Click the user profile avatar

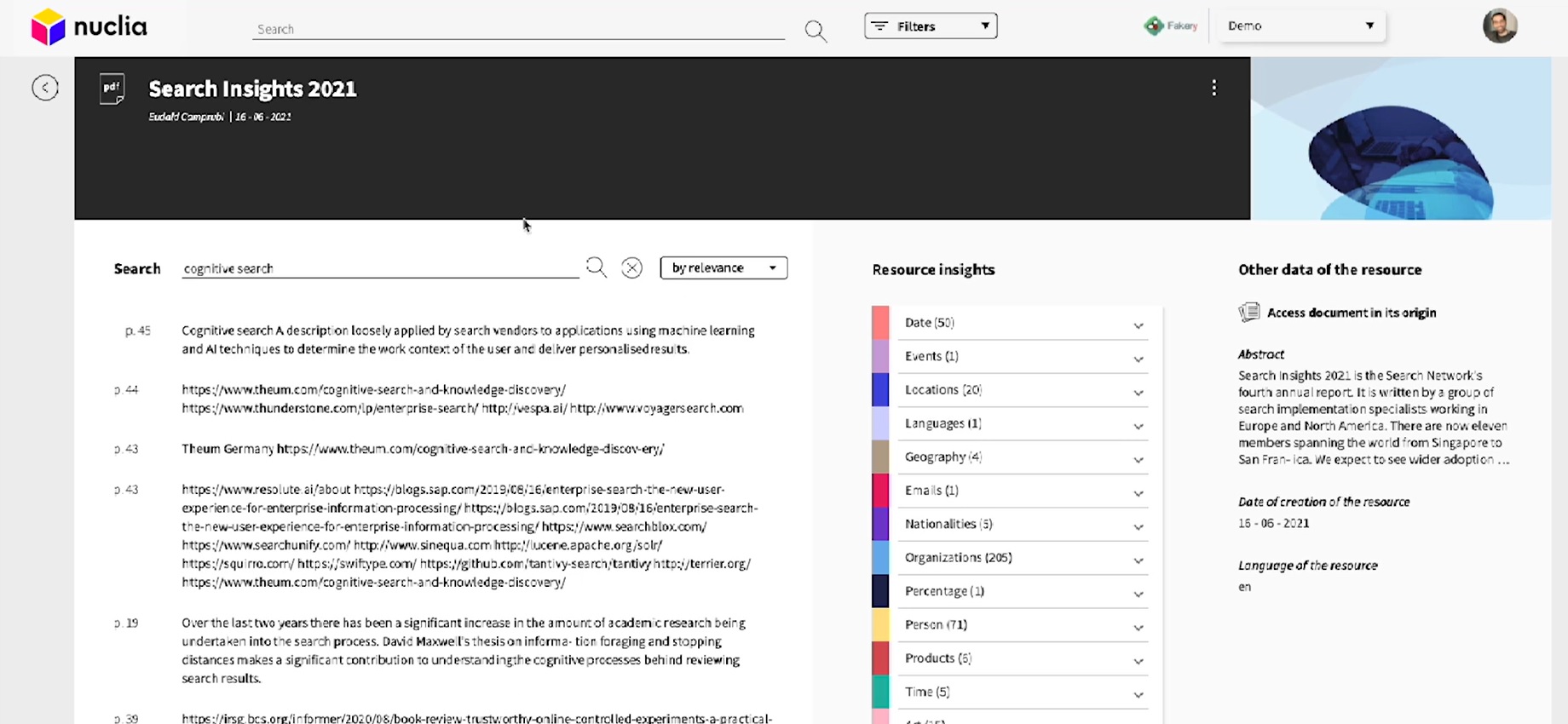pyautogui.click(x=1500, y=26)
